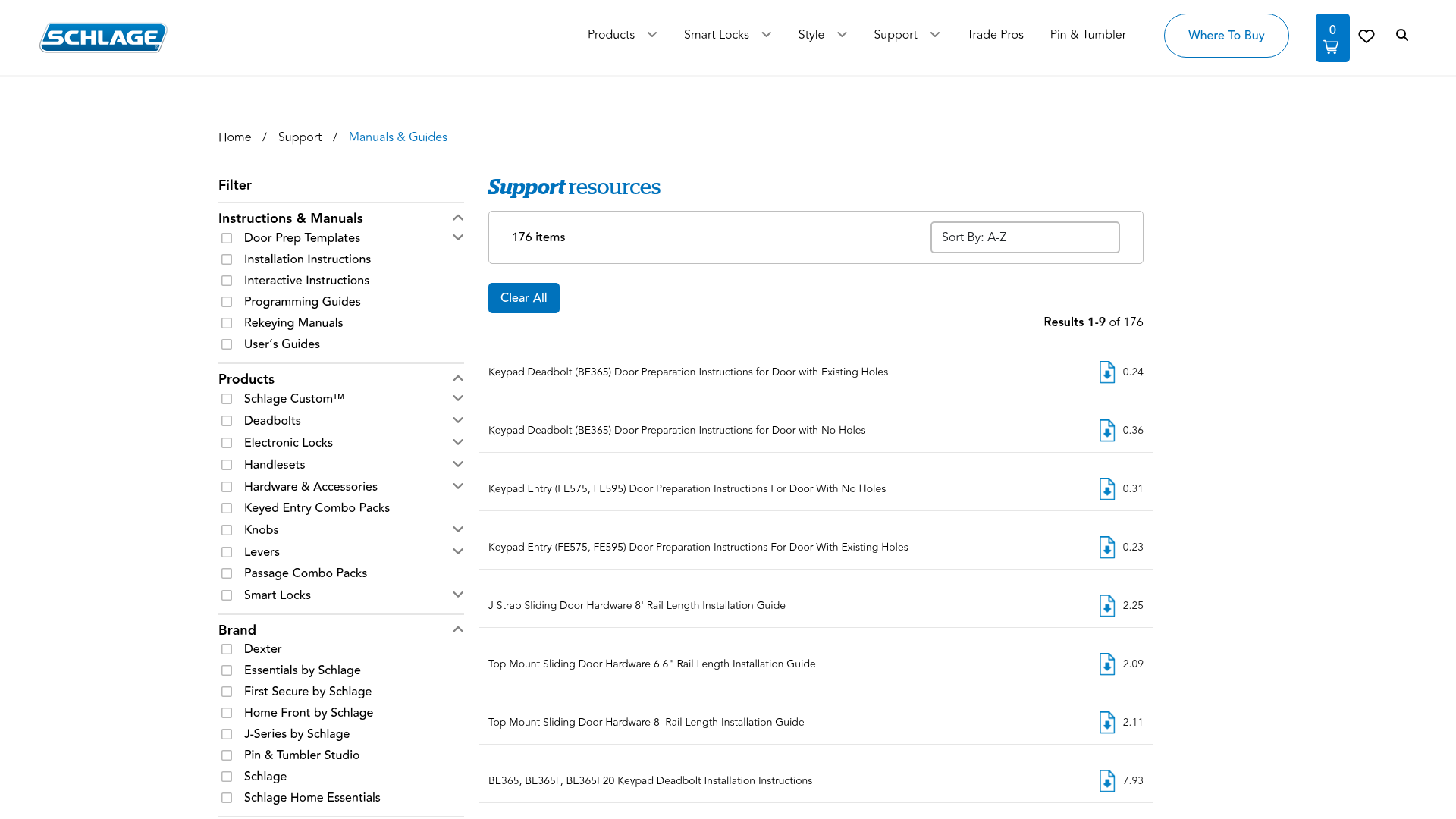The width and height of the screenshot is (1456, 819).
Task: Check the Pin & Tumbler Studio brand
Action: pos(227,755)
